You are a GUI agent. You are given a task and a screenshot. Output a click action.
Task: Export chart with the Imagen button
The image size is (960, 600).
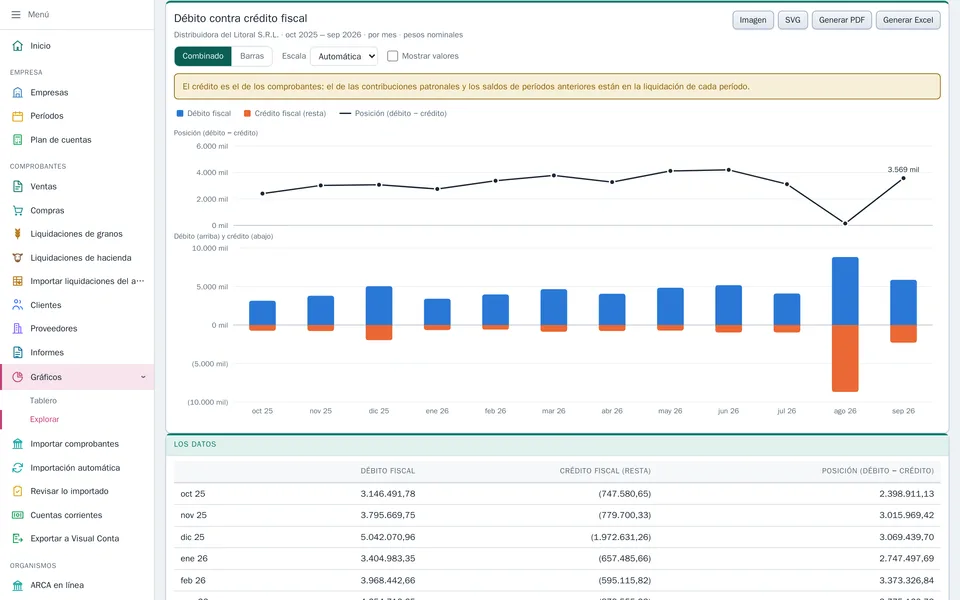[x=753, y=20]
